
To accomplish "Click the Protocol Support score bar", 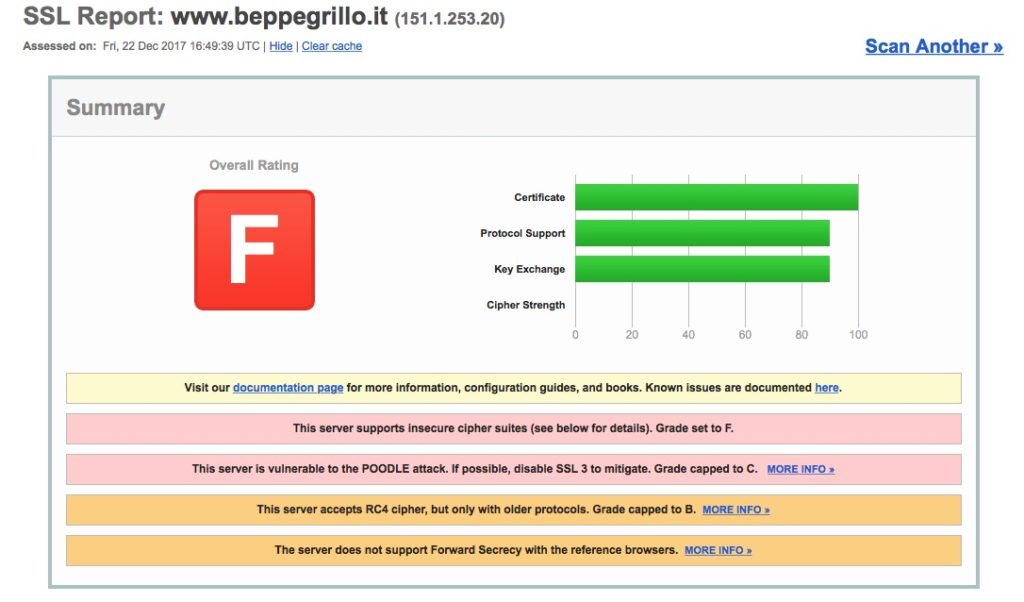I will [702, 233].
